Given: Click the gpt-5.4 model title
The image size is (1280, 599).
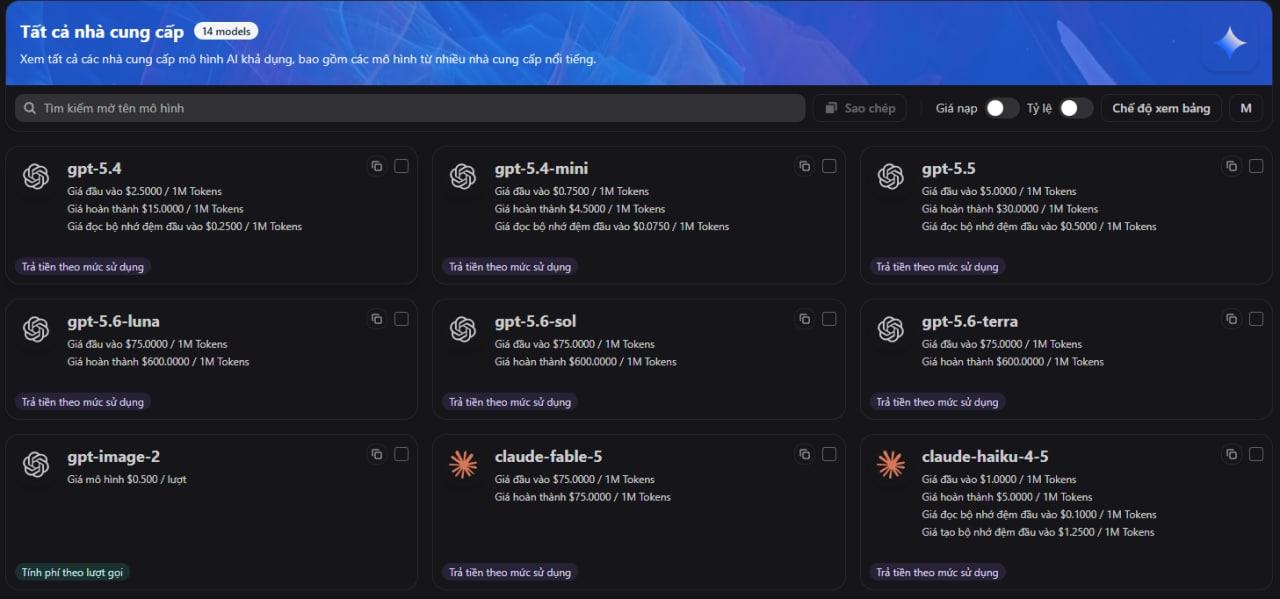Looking at the screenshot, I should coord(94,168).
